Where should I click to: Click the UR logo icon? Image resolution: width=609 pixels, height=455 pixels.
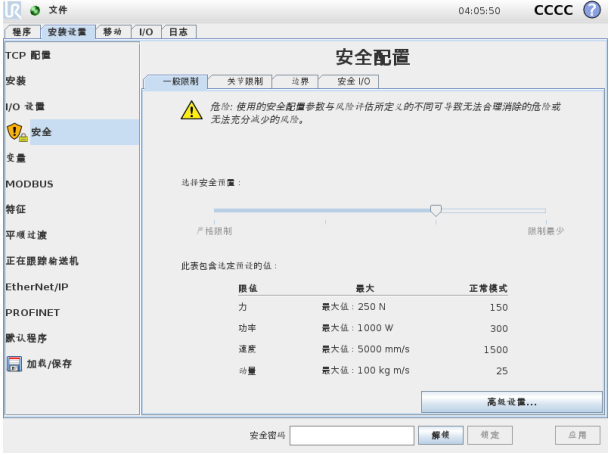pyautogui.click(x=13, y=11)
